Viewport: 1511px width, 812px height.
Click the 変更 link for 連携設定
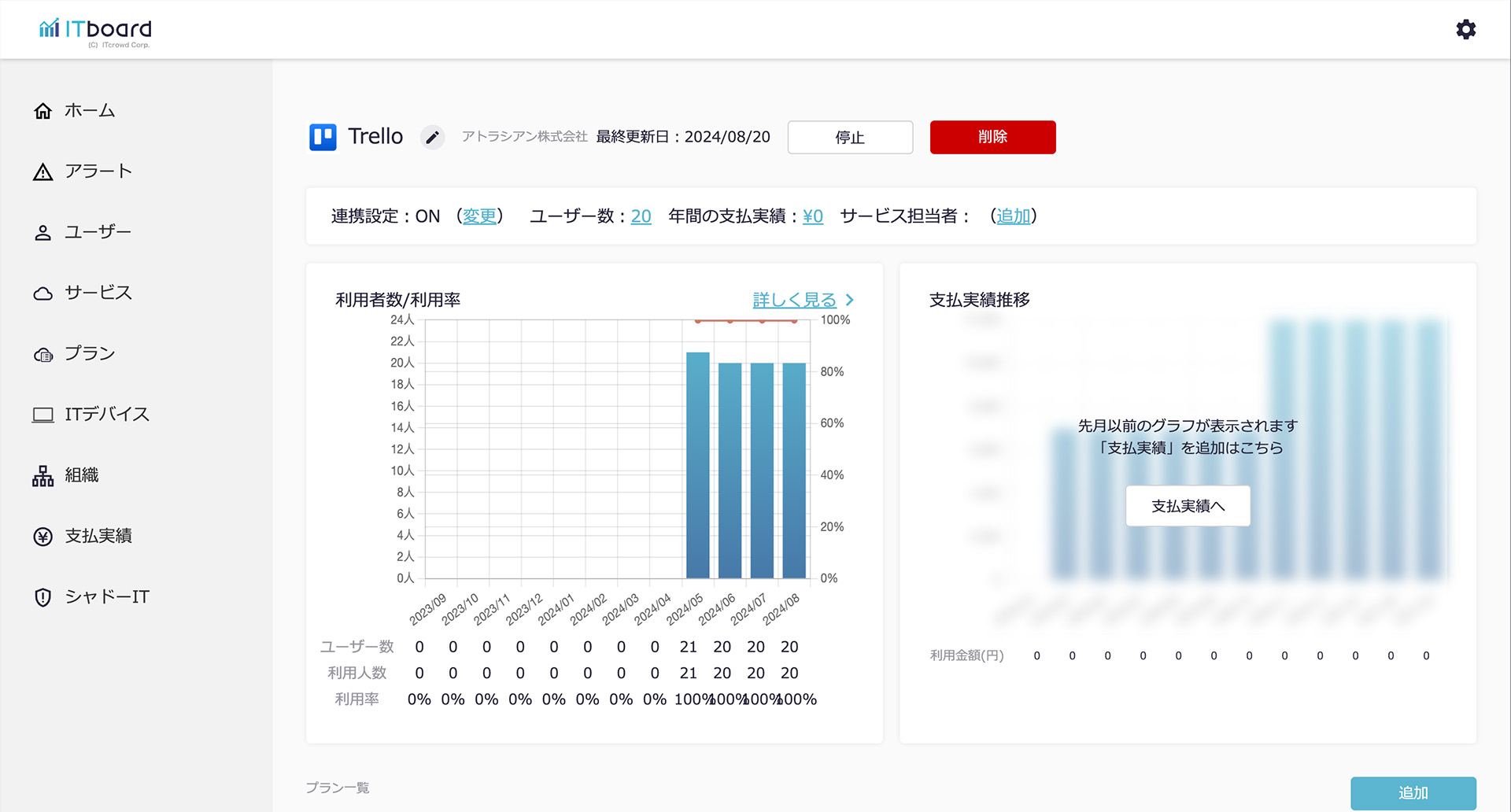point(479,216)
